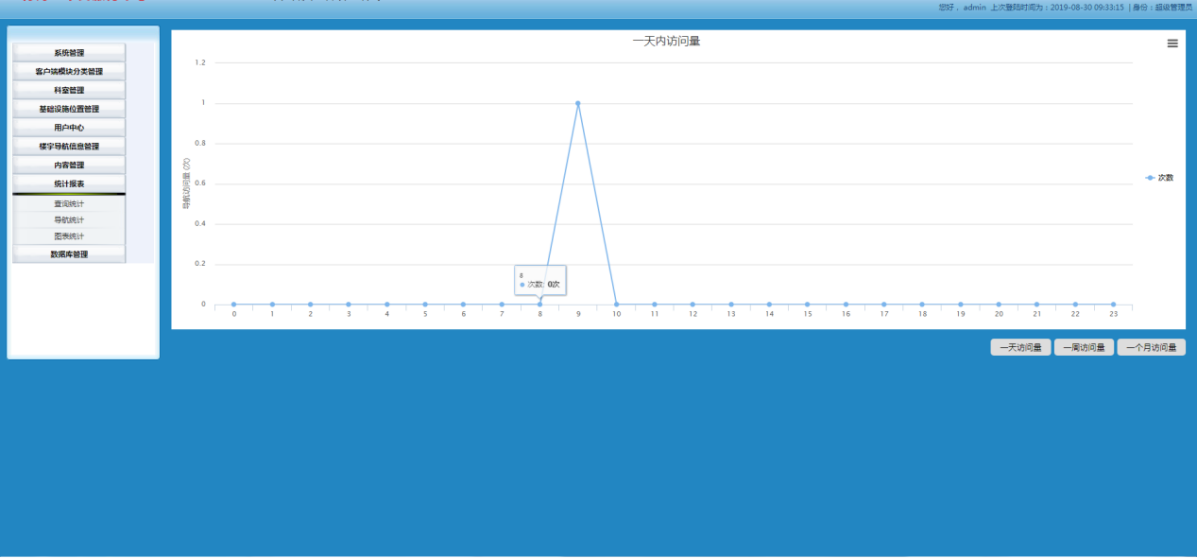Select 导航统计 submenu item
This screenshot has height=558, width=1197.
click(69, 220)
